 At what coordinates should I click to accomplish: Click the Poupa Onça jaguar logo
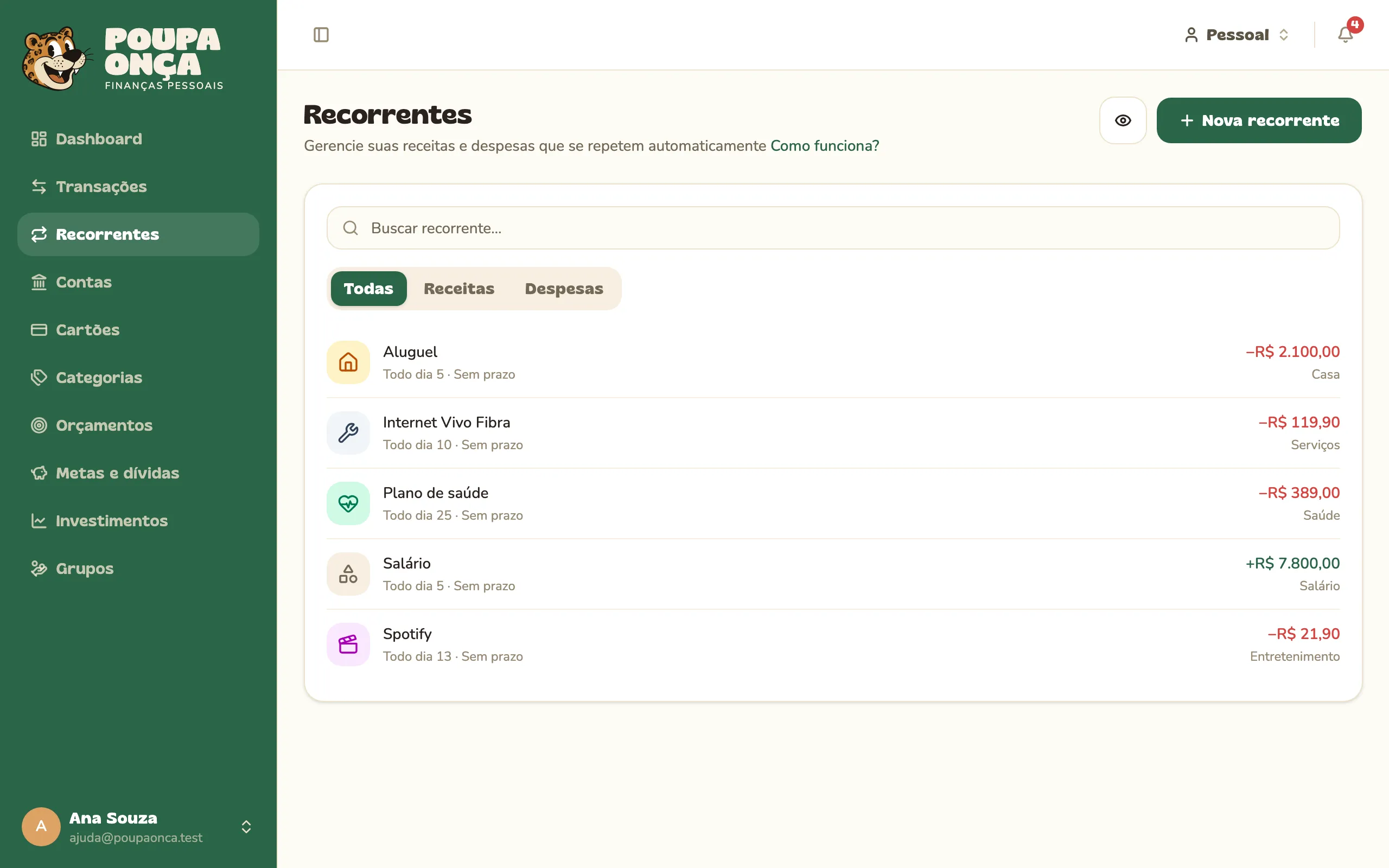[x=58, y=58]
